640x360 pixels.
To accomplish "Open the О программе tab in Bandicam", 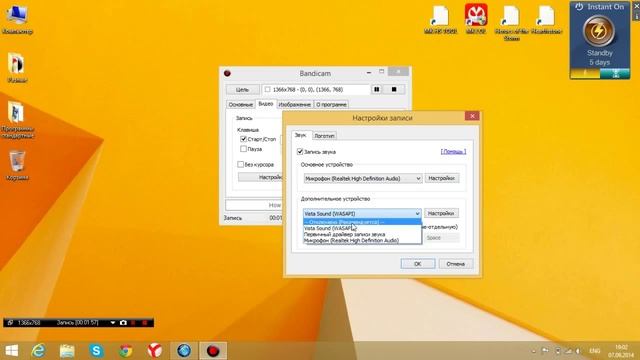I will 331,104.
